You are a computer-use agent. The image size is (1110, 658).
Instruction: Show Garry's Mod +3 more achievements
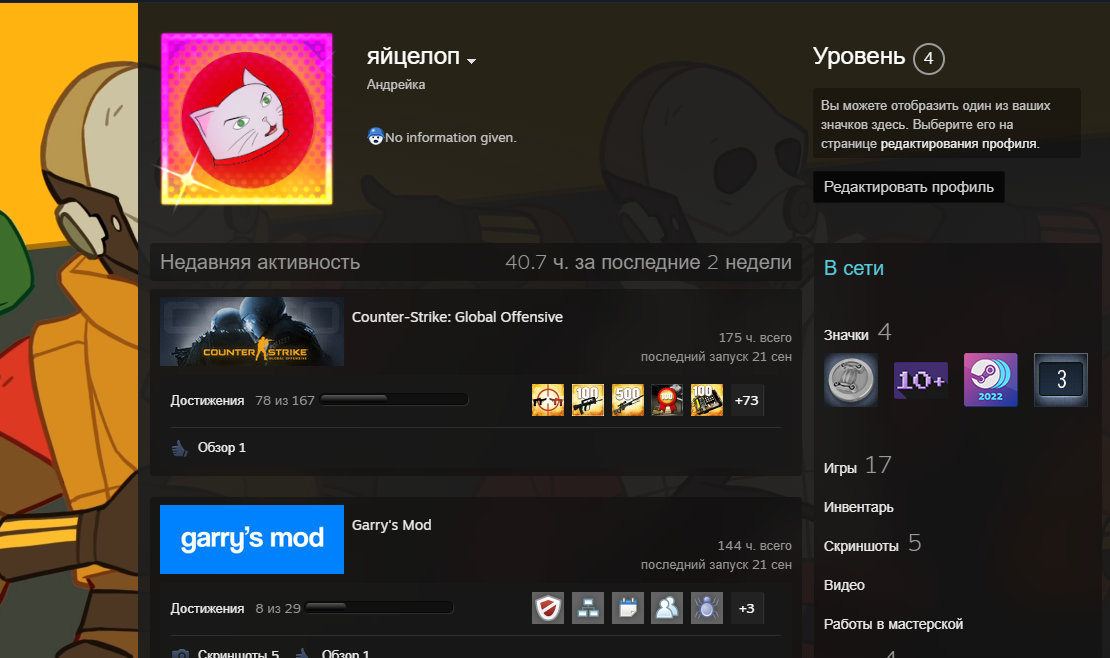[x=747, y=608]
